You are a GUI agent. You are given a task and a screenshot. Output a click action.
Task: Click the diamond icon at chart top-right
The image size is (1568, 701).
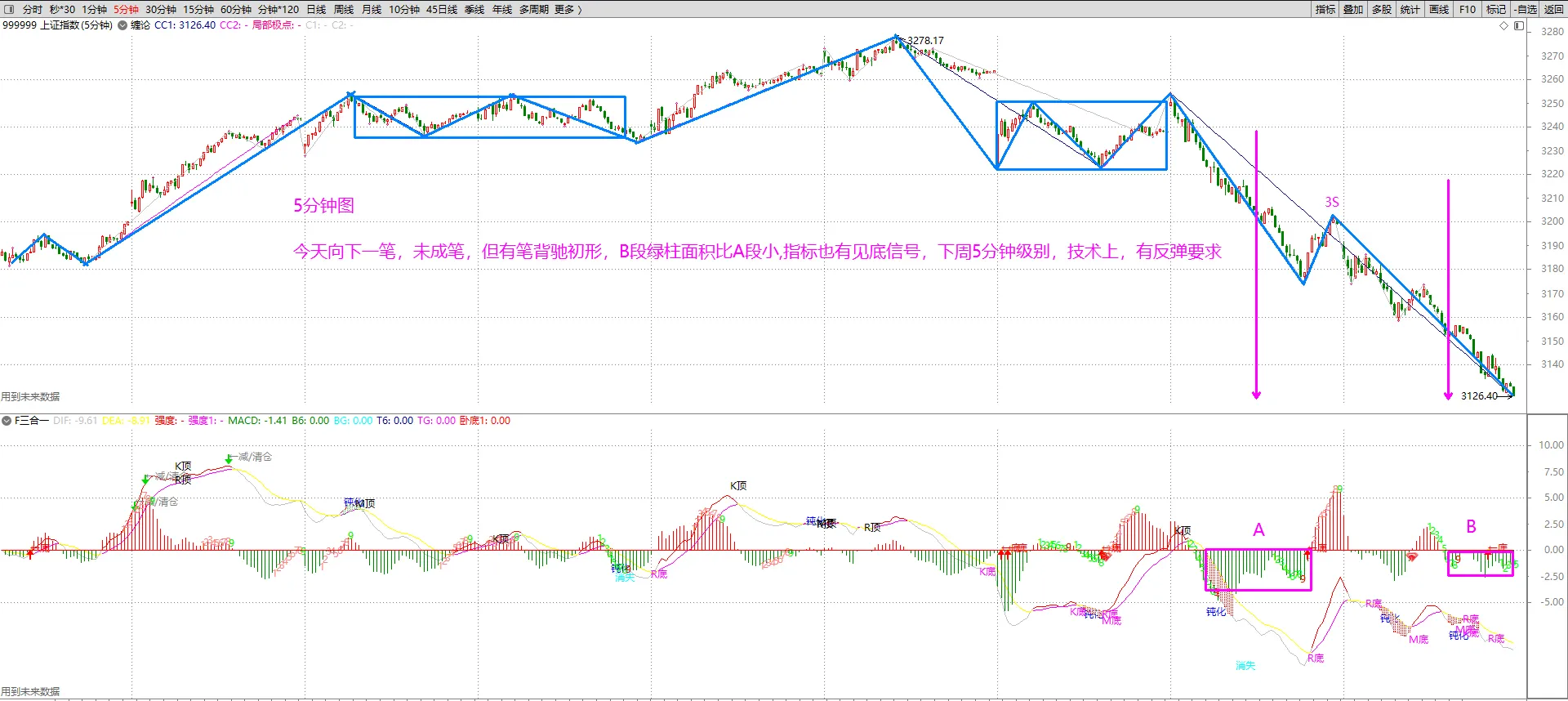[1503, 26]
